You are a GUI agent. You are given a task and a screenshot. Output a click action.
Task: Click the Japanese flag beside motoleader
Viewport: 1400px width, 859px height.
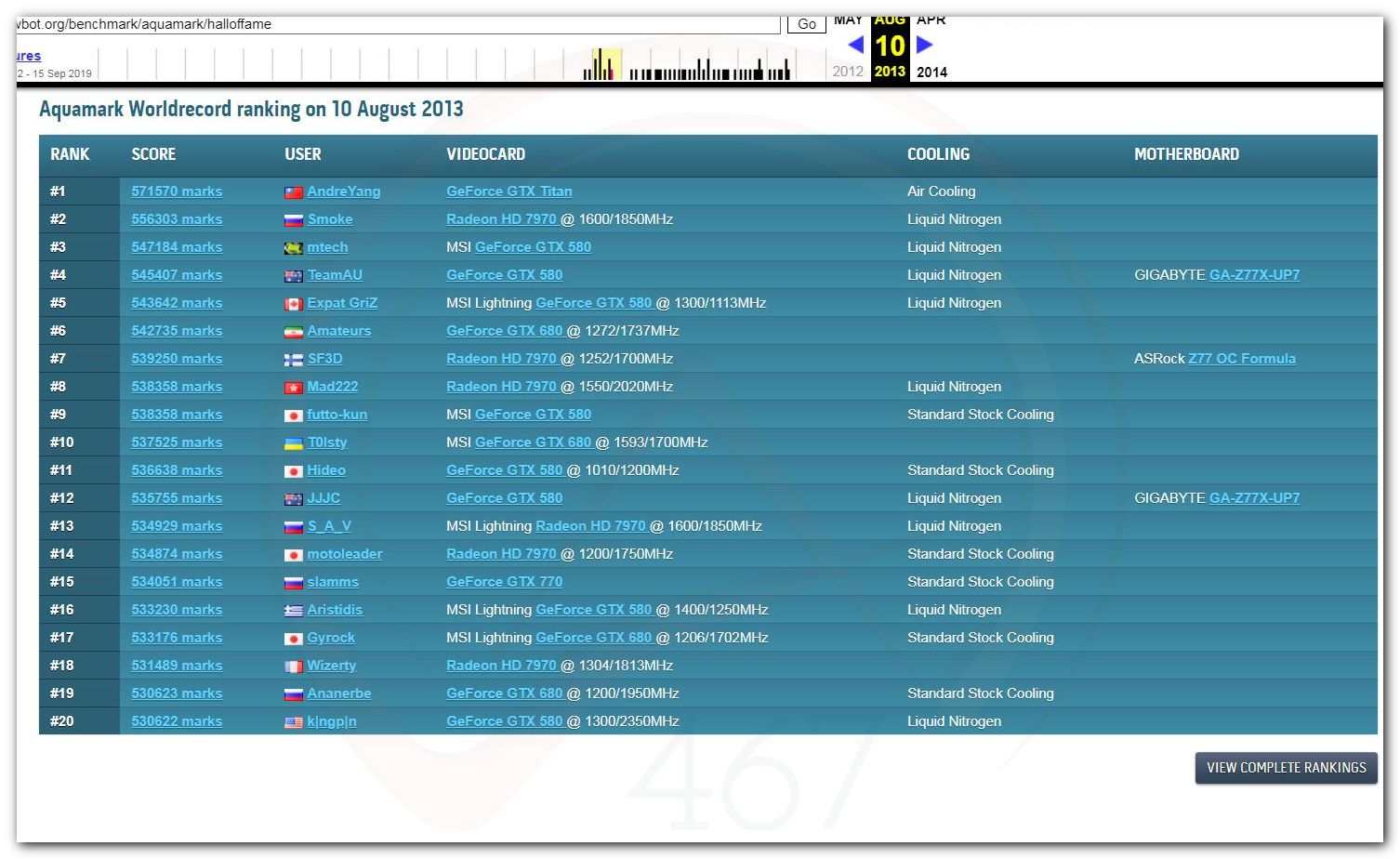[x=293, y=555]
